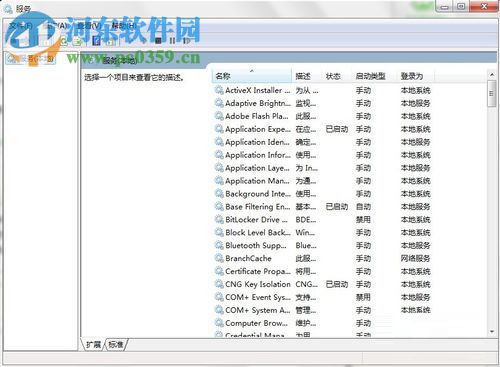Switch to the 扩展 tab
Screen dimensions: 500x367
pos(93,344)
